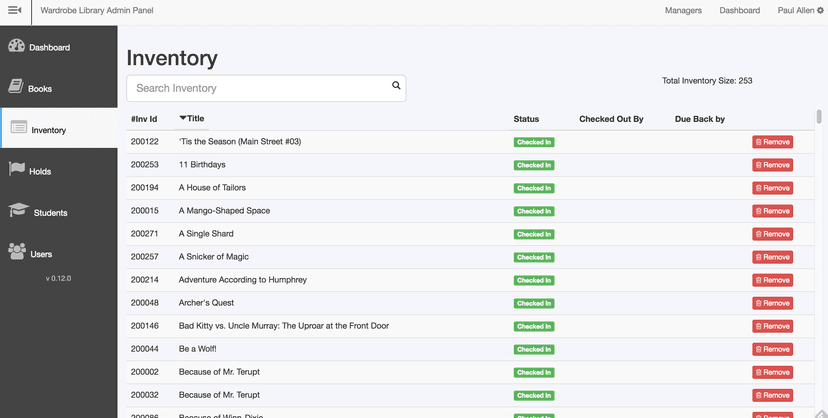Click Checked In badge for 'A Single Shard'
The width and height of the screenshot is (828, 418).
(x=534, y=234)
